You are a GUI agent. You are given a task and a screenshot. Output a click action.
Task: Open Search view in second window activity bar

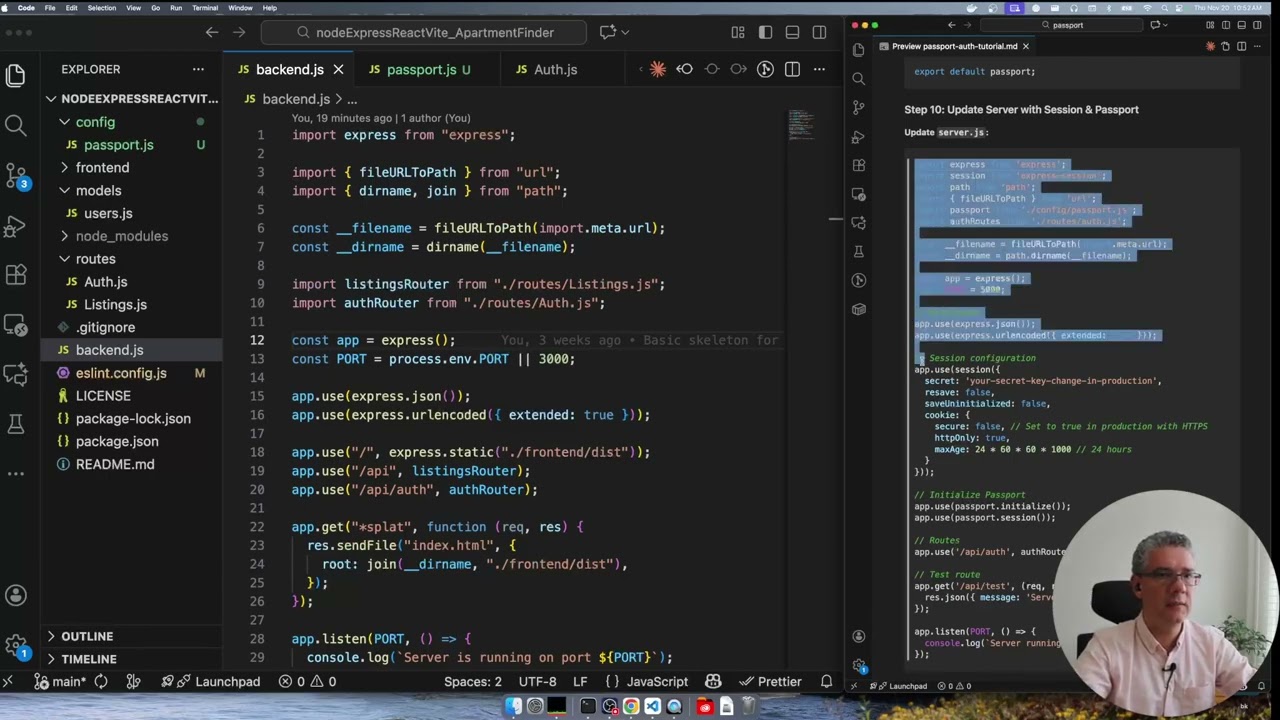[858, 78]
